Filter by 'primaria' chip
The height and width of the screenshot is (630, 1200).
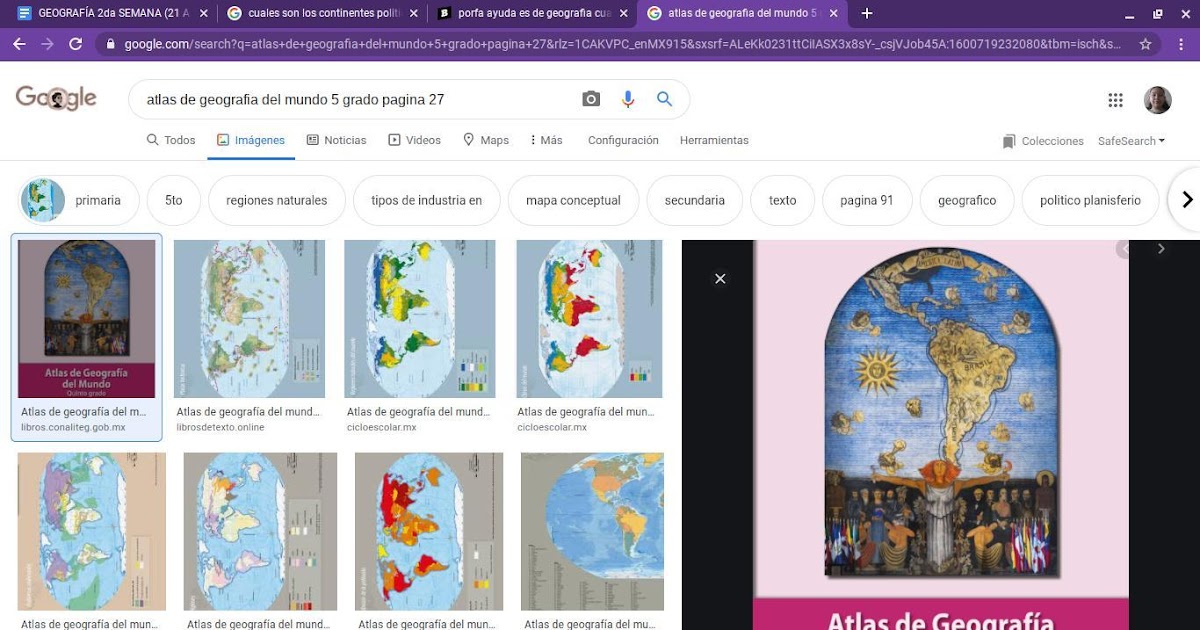pos(78,200)
